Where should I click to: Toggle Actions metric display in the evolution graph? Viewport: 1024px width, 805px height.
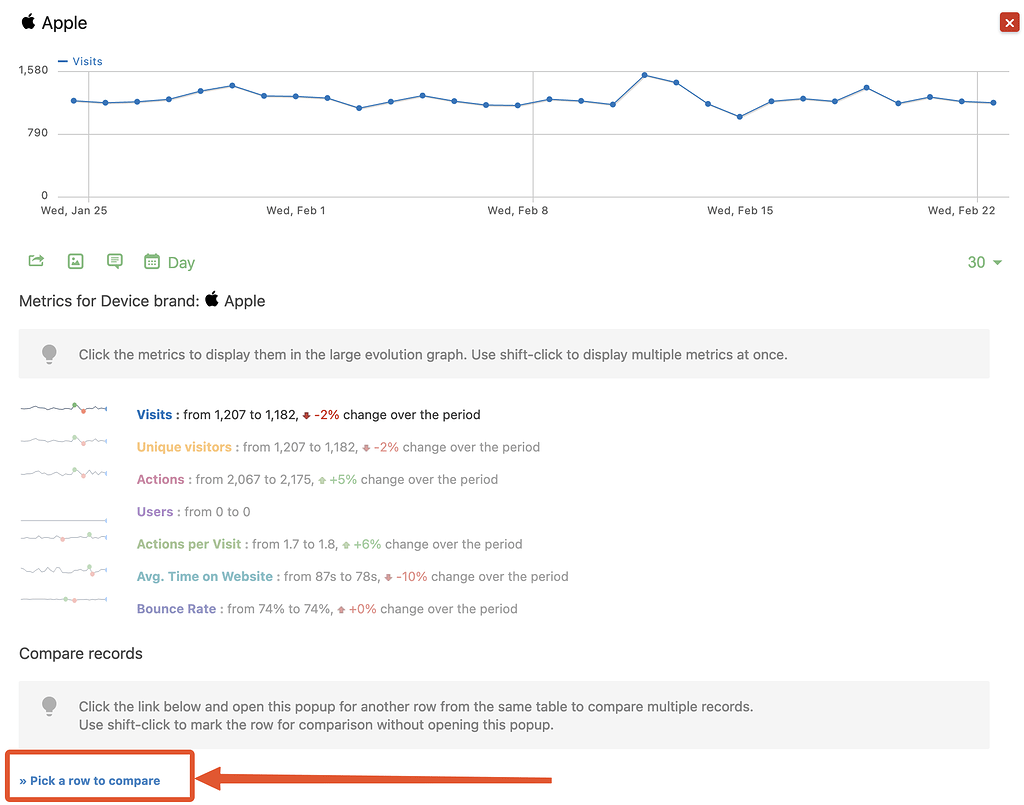[x=161, y=479]
